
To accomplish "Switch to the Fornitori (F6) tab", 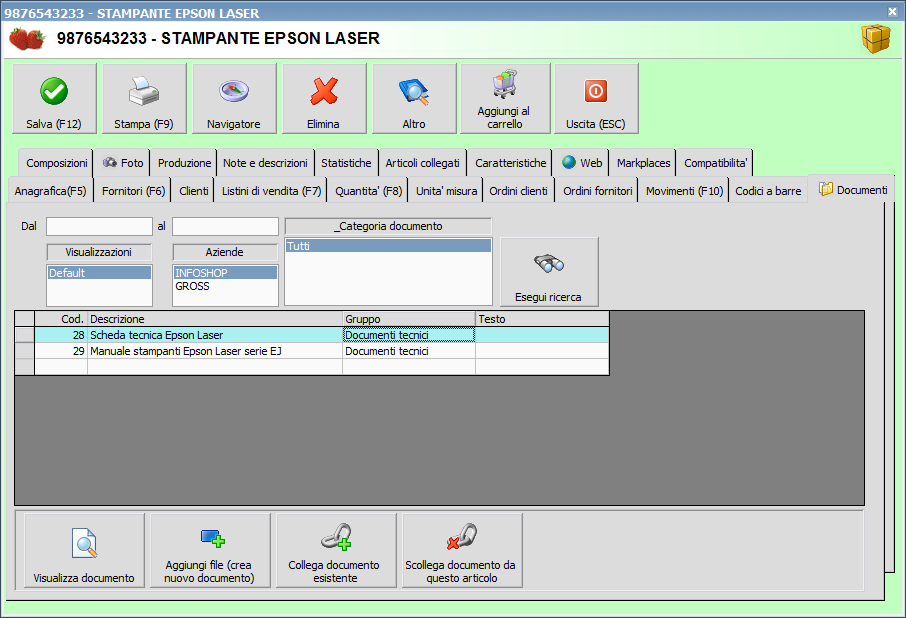I will point(133,191).
